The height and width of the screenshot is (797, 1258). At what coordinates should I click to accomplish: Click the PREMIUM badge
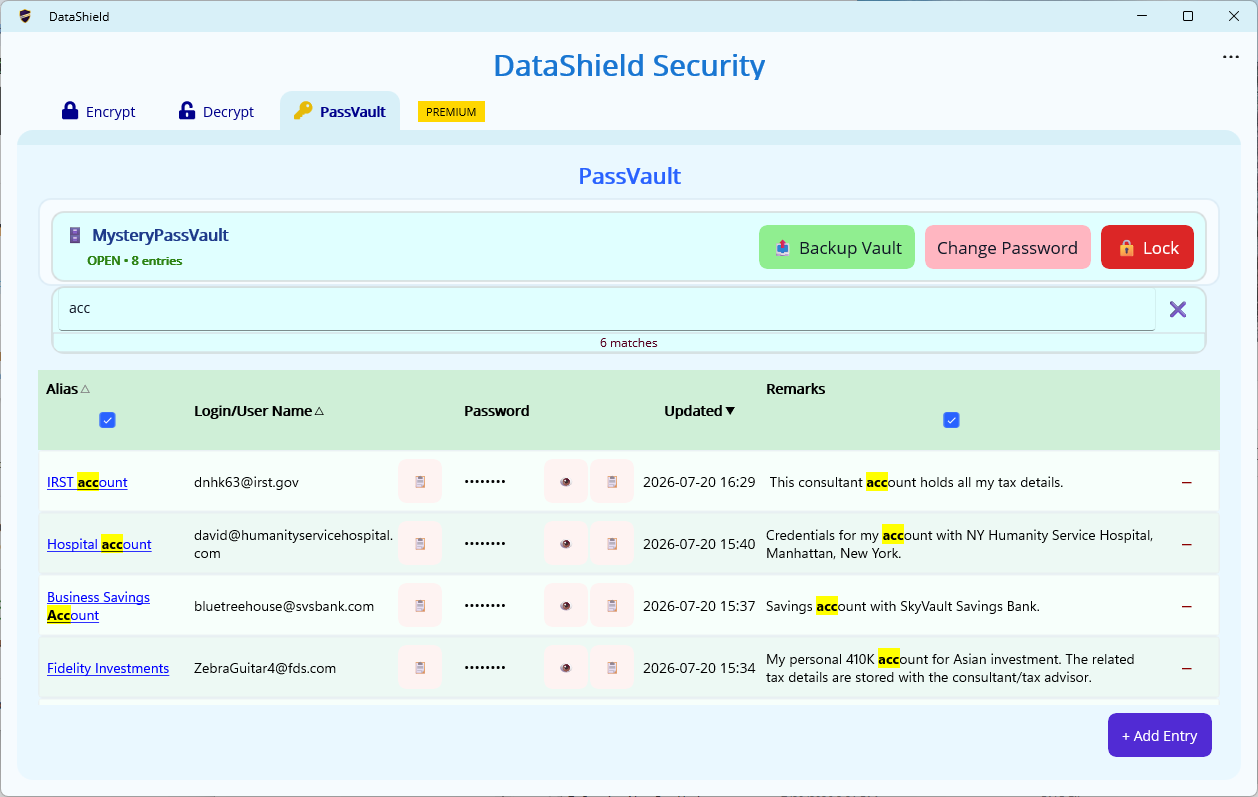(451, 112)
